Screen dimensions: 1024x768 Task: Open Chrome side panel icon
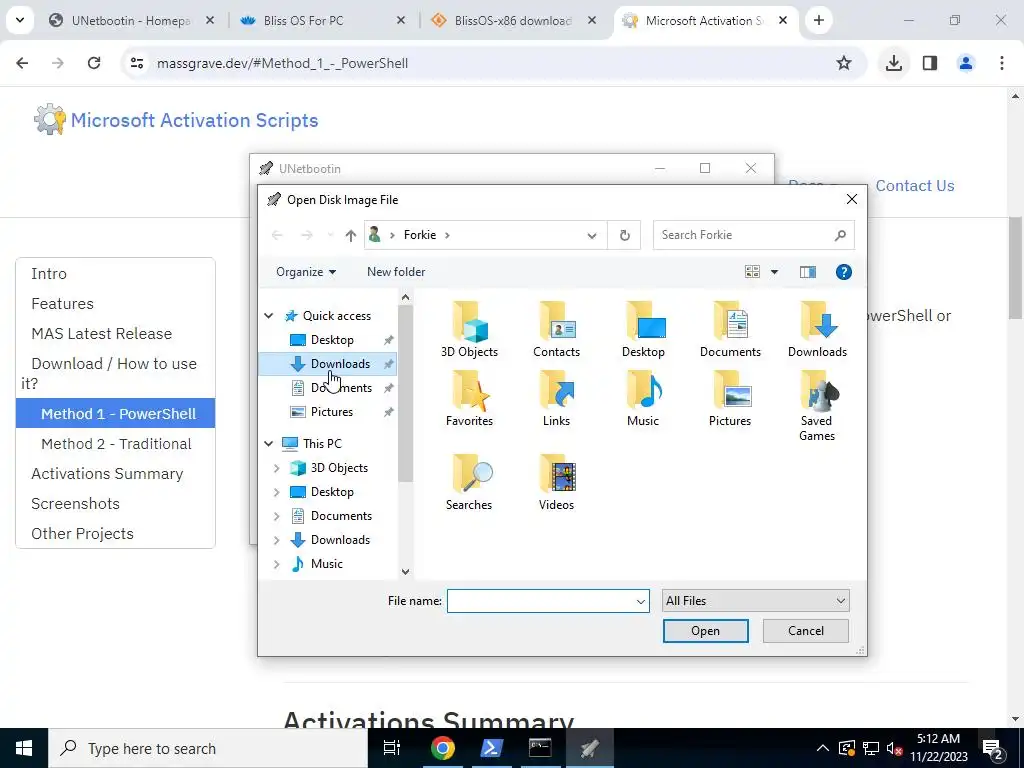pos(930,63)
